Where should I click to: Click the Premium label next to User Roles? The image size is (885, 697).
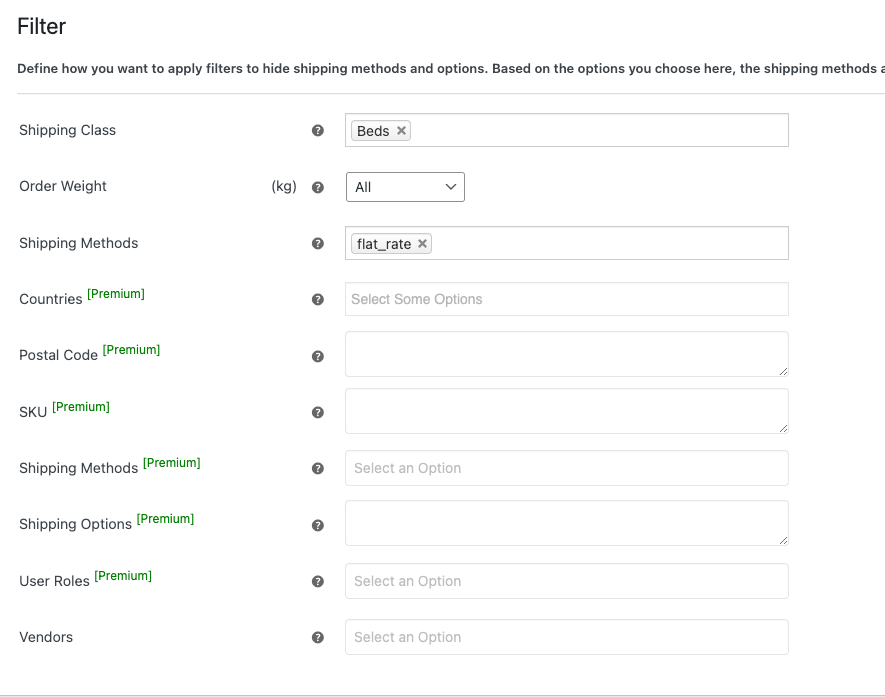pos(123,576)
